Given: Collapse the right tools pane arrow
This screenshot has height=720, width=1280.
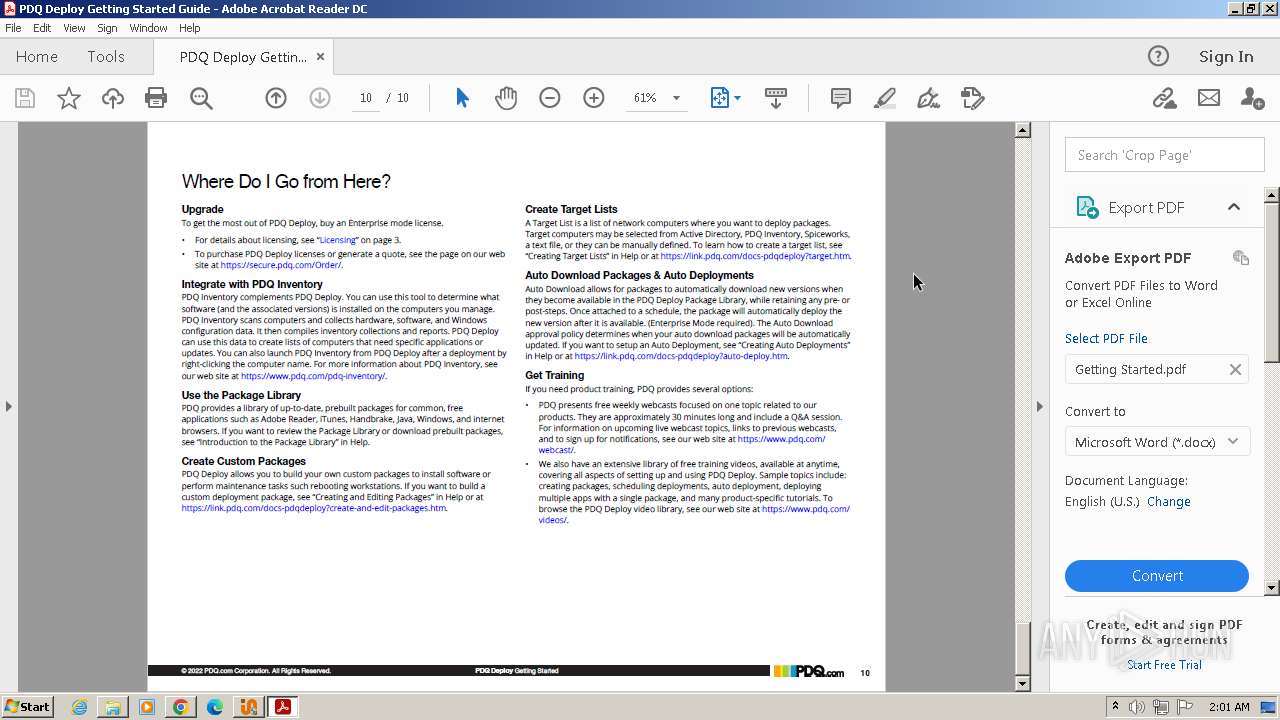Looking at the screenshot, I should pyautogui.click(x=1039, y=406).
